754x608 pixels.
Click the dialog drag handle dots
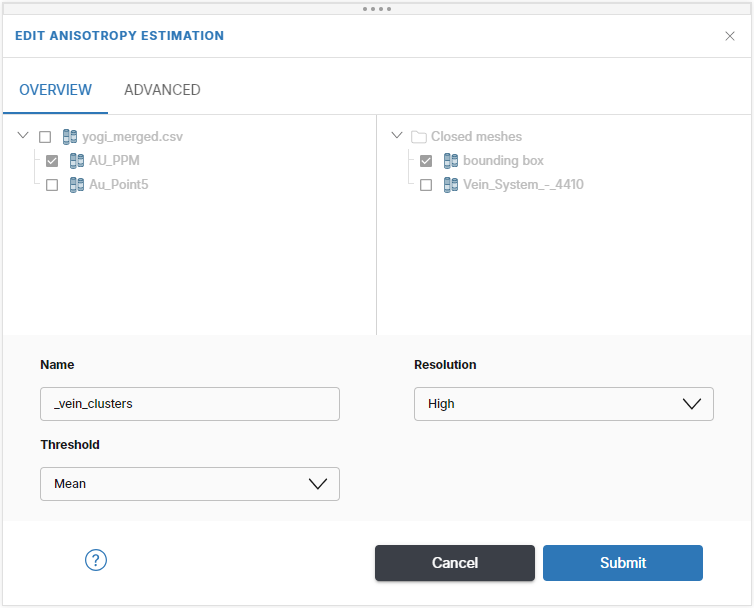point(377,9)
